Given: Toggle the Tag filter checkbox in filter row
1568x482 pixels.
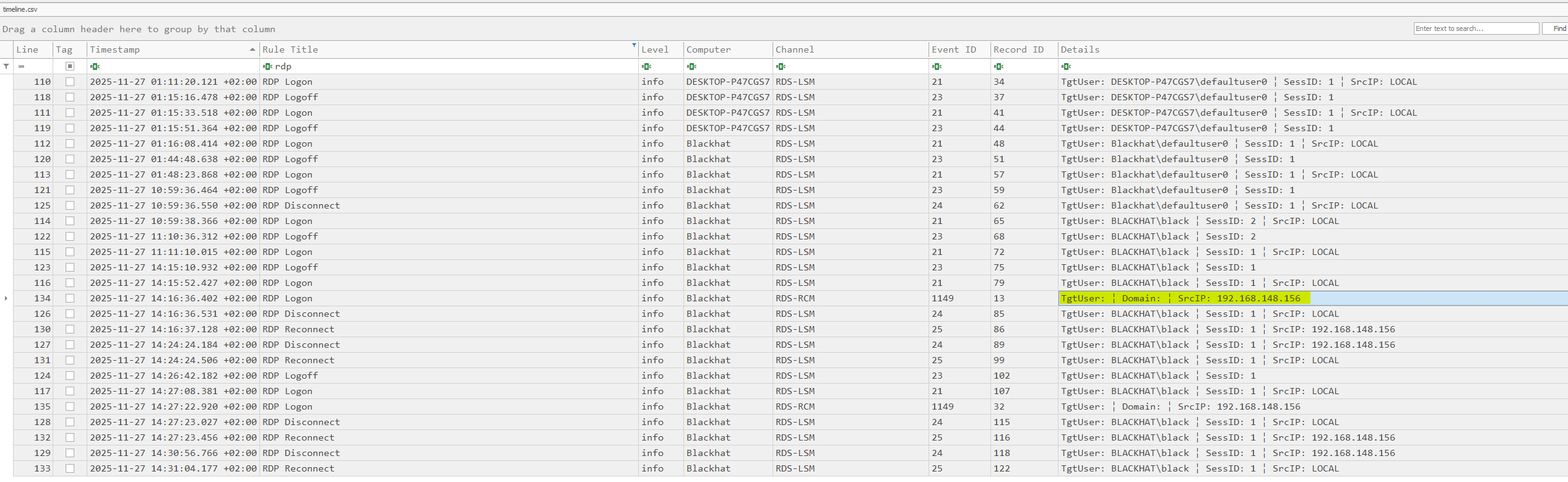Looking at the screenshot, I should [70, 66].
